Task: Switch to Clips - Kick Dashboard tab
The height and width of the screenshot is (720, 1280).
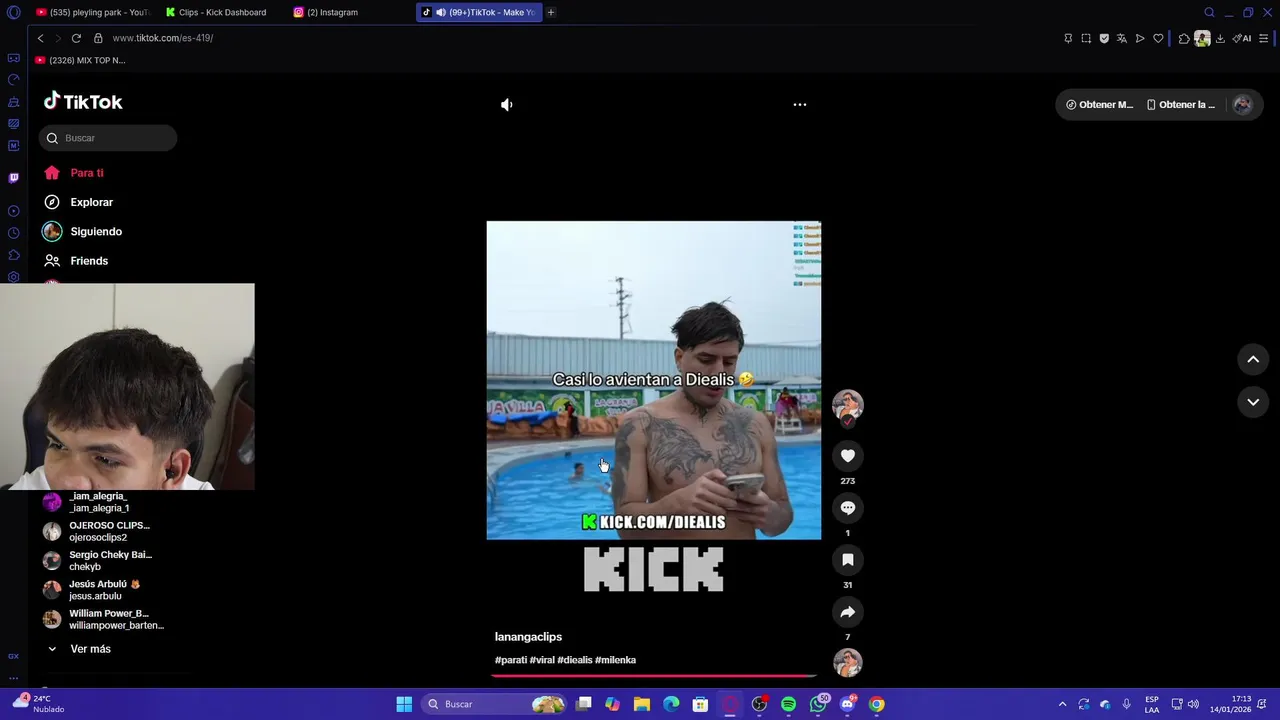Action: (x=217, y=12)
